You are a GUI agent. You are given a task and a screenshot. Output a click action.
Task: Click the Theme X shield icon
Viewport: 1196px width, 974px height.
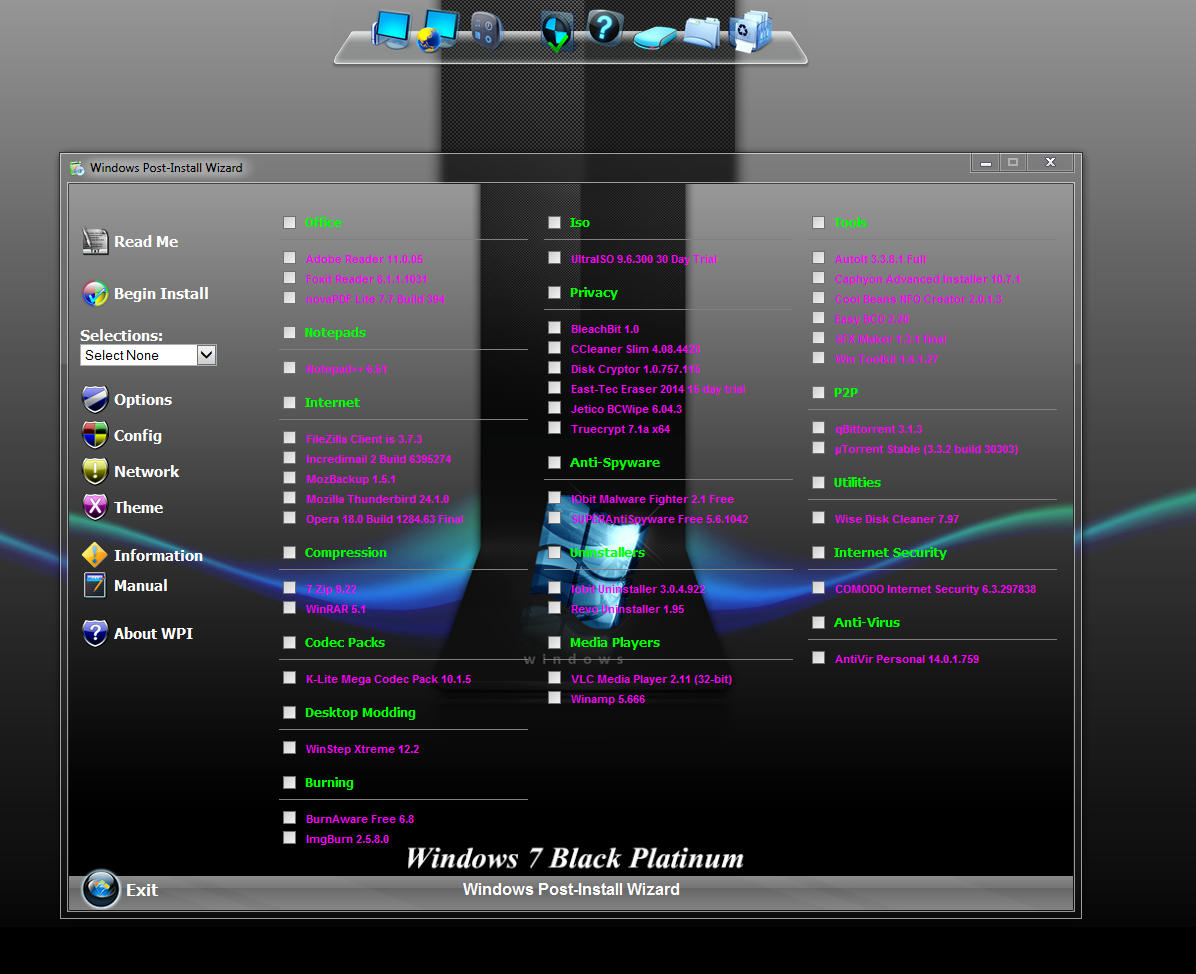[x=95, y=506]
